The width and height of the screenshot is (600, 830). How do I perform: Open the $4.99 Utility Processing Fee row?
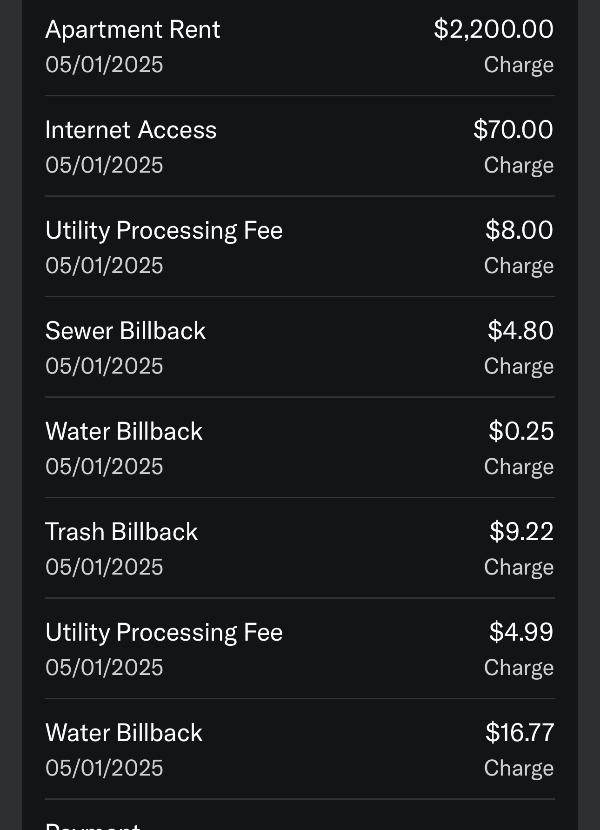coord(300,649)
